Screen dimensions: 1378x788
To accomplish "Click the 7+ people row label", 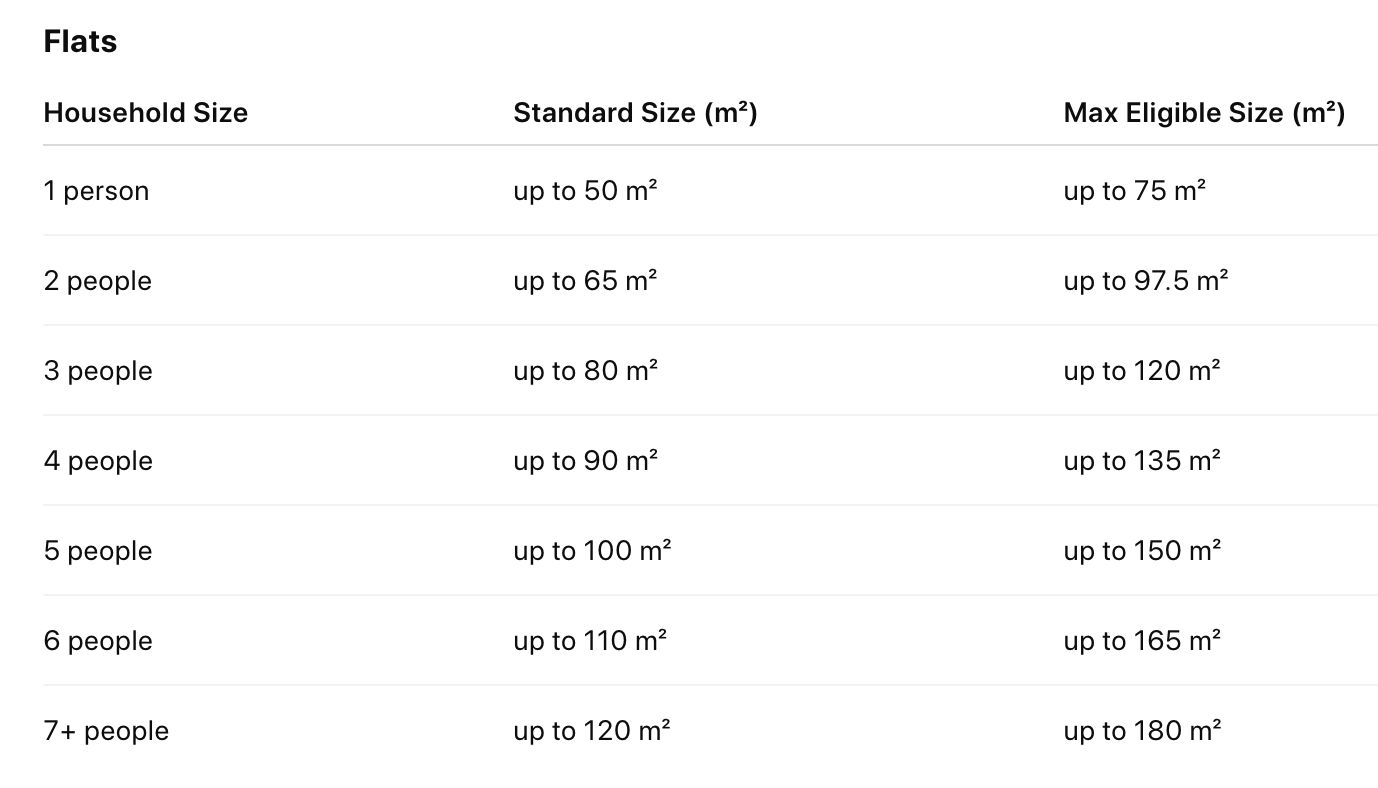I will [x=106, y=731].
